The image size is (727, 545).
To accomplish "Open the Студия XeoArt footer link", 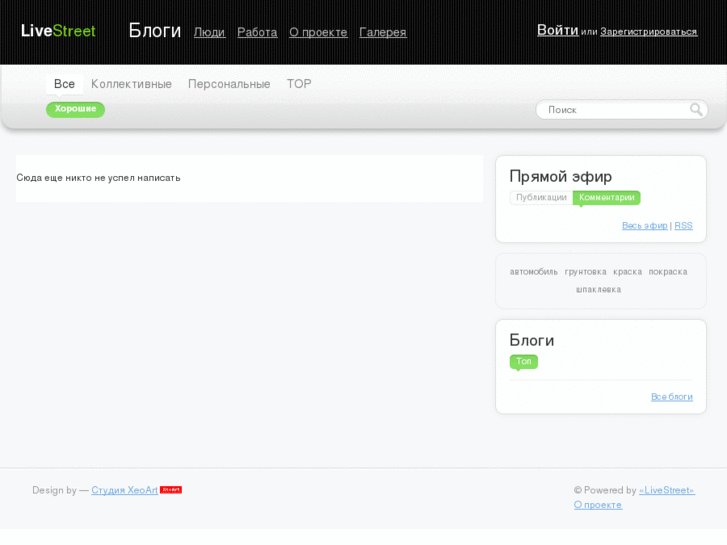I will pos(124,490).
